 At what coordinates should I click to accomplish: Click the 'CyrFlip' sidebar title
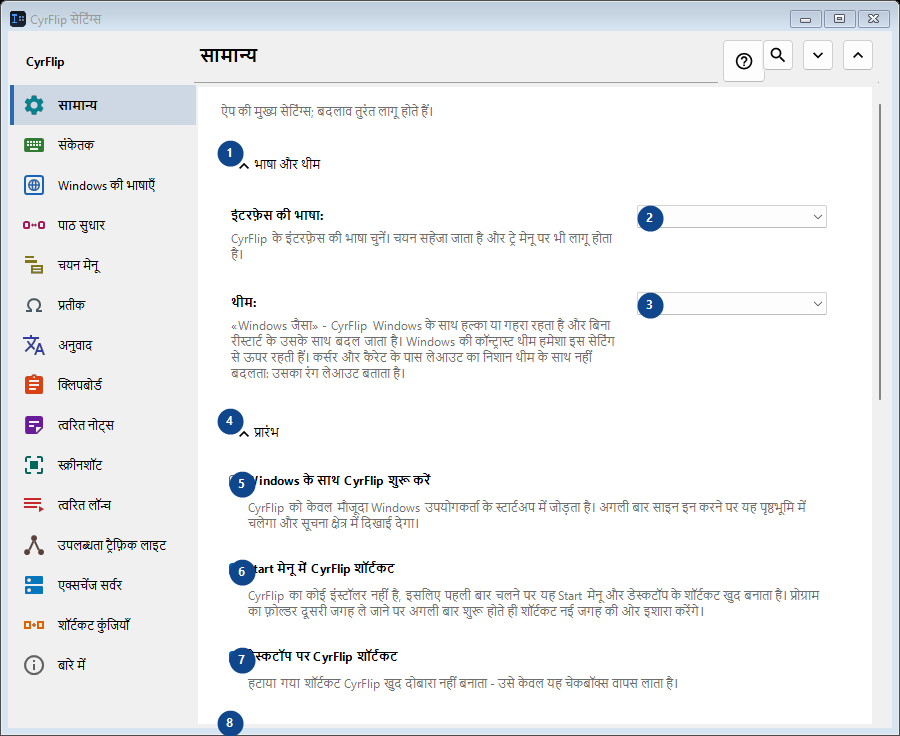45,62
